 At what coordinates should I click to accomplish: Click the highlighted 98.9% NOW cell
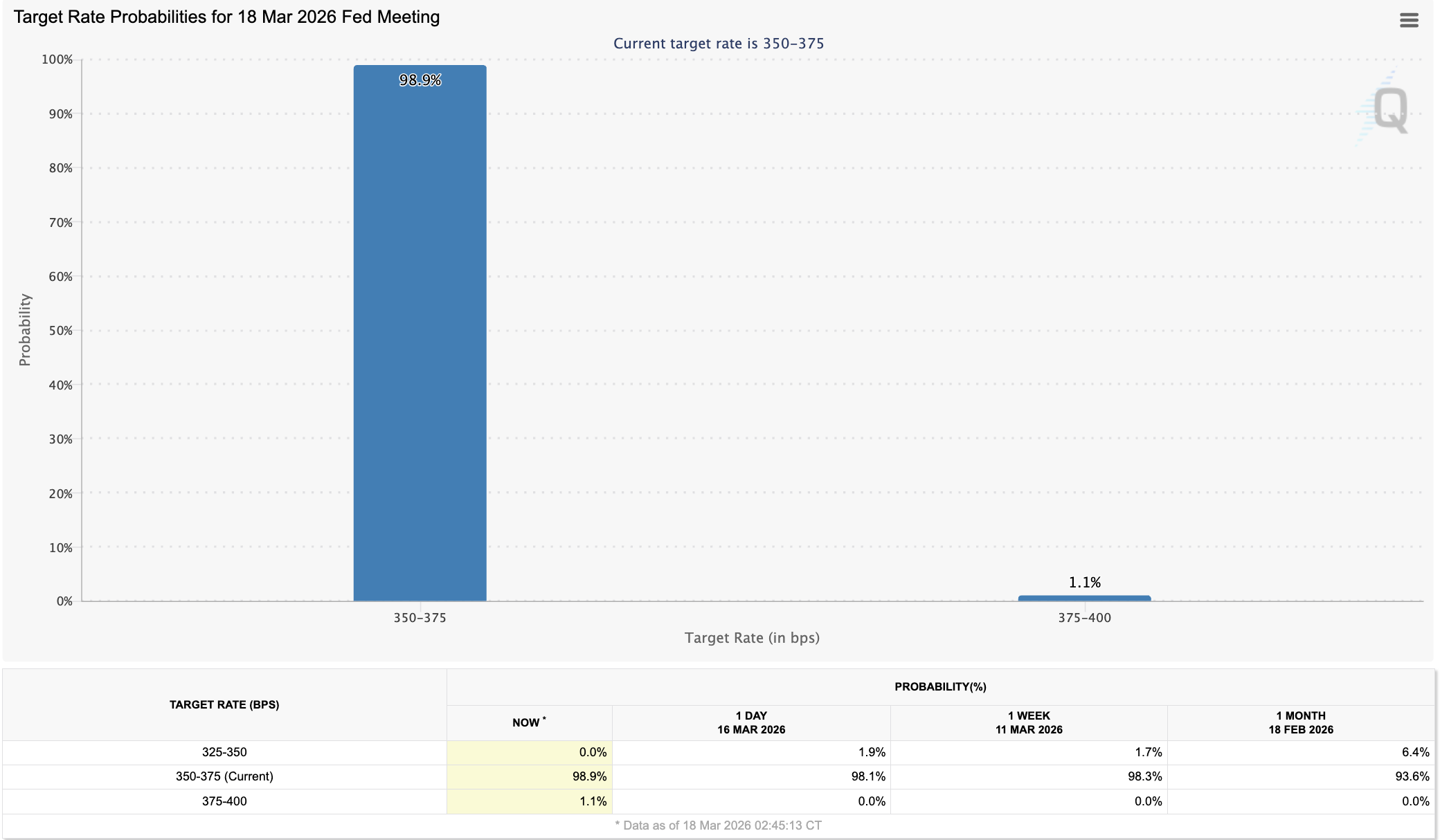tap(589, 776)
